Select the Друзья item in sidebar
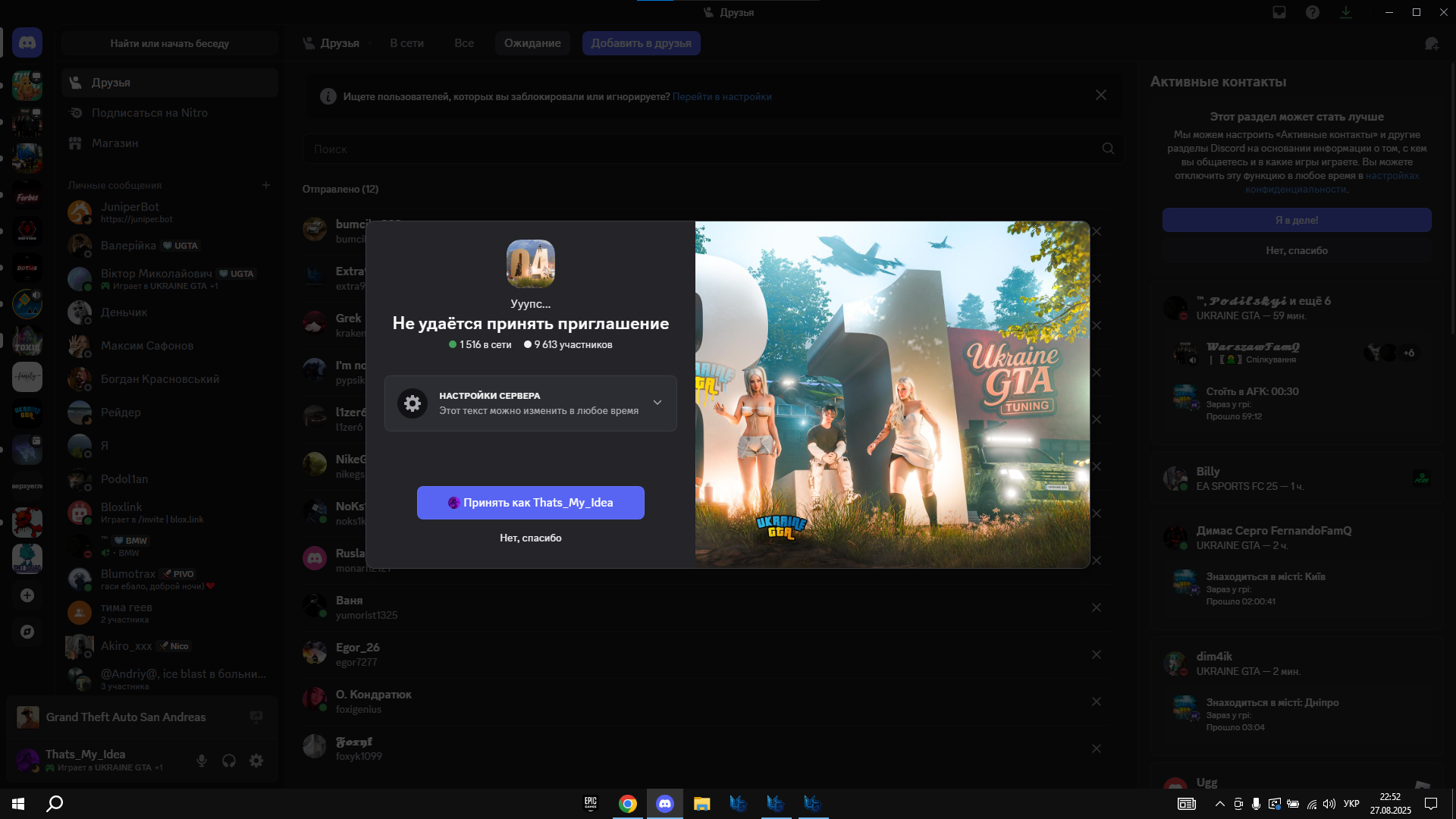The width and height of the screenshot is (1456, 819). point(170,83)
